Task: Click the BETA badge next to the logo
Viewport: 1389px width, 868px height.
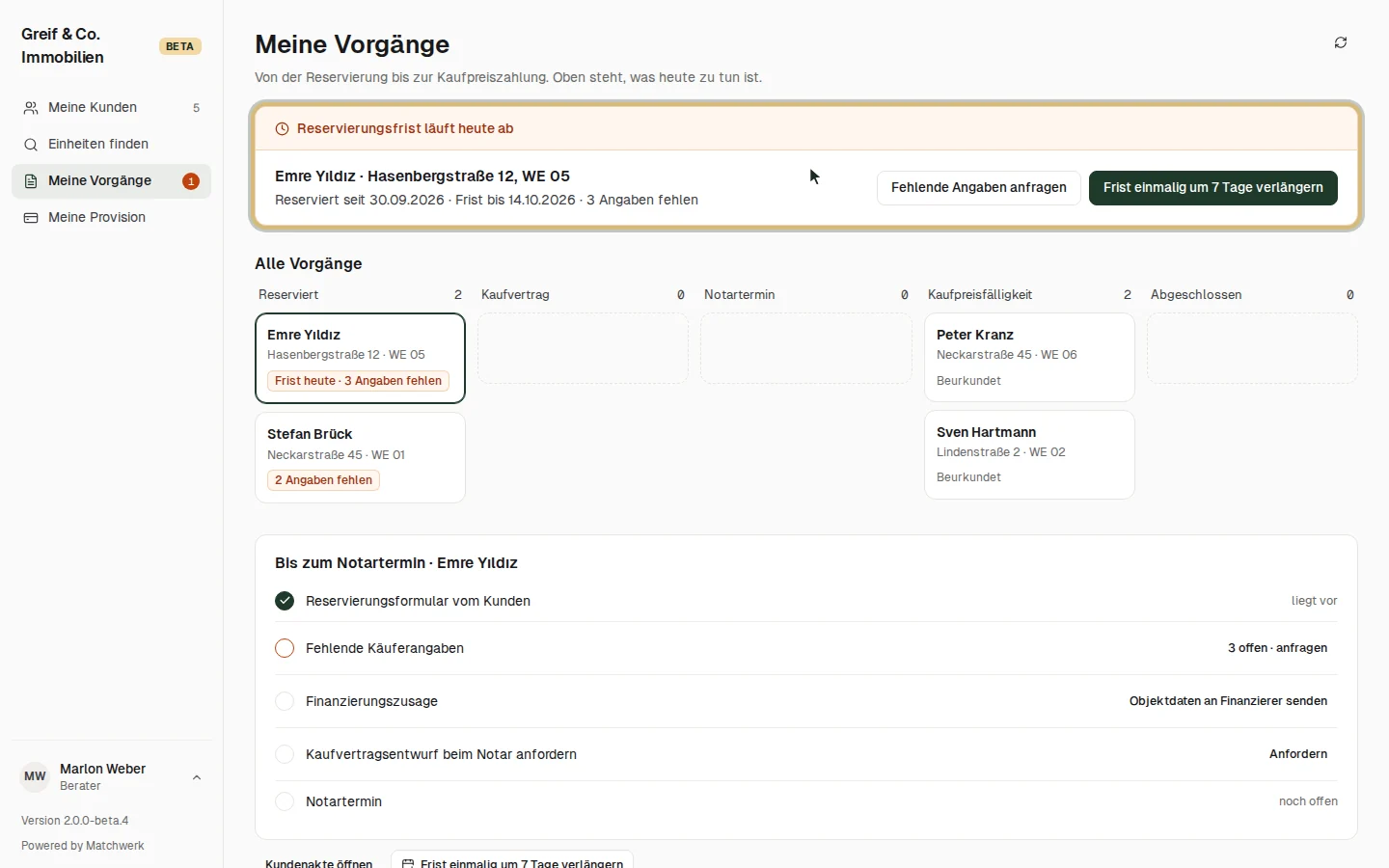Action: click(x=179, y=46)
